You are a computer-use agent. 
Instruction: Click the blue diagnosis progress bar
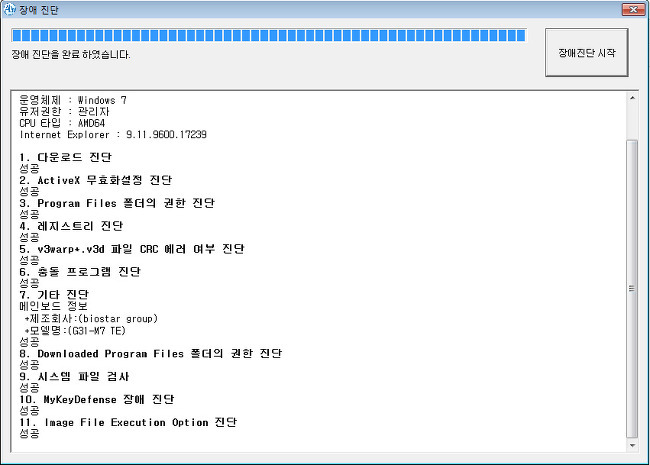(x=269, y=35)
